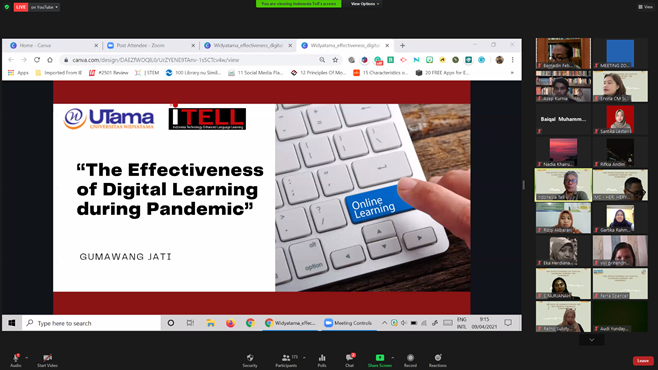Open the Chat panel
This screenshot has width=658, height=370.
click(350, 360)
